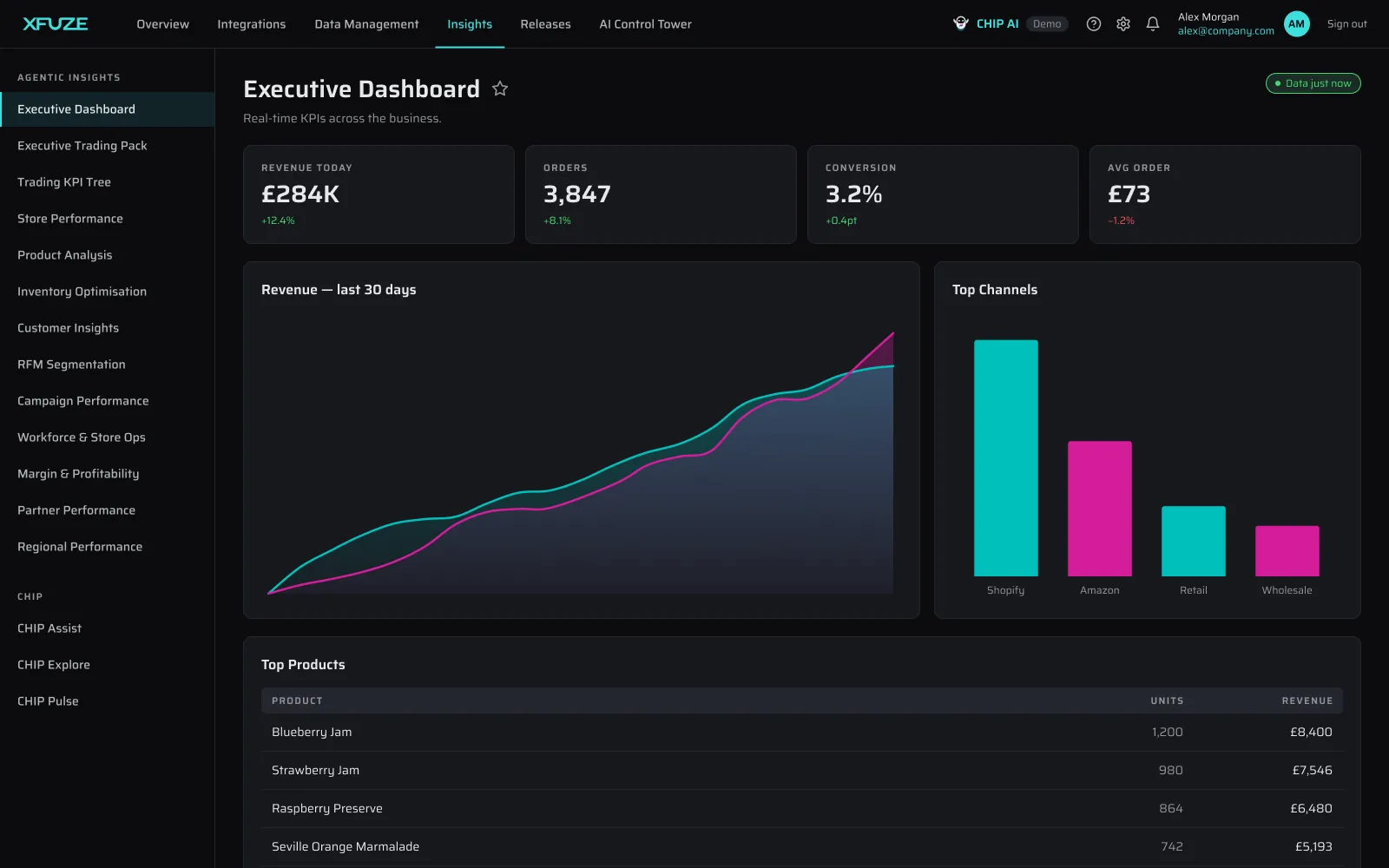The width and height of the screenshot is (1389, 868).
Task: Select the Blueberry Jam row
Action: 802,732
